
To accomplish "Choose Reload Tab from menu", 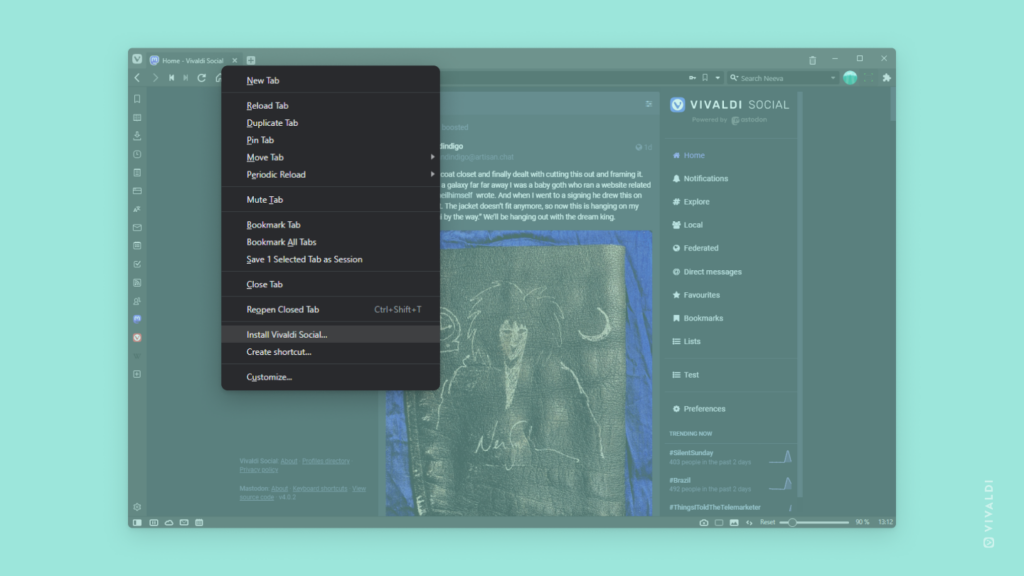I will [x=330, y=105].
